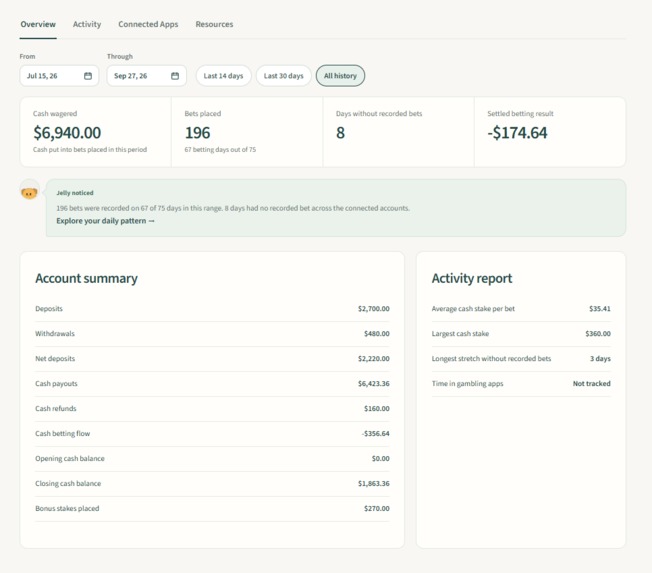Click the Closing cash balance label
The image size is (652, 573).
[68, 483]
